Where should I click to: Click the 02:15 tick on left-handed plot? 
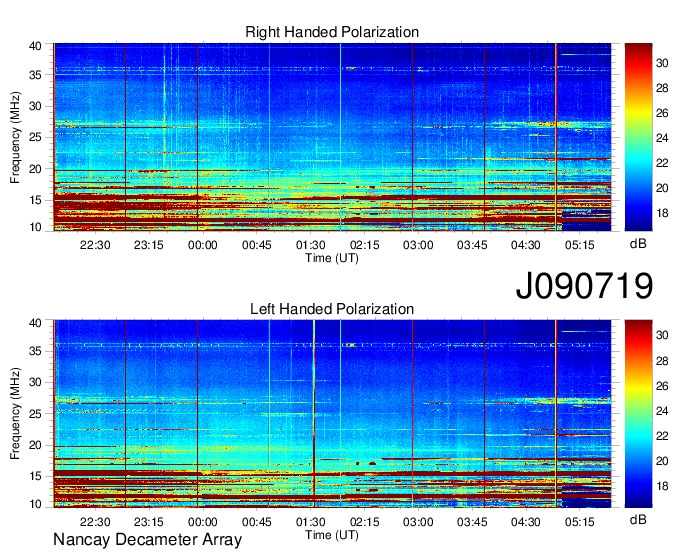(x=364, y=522)
